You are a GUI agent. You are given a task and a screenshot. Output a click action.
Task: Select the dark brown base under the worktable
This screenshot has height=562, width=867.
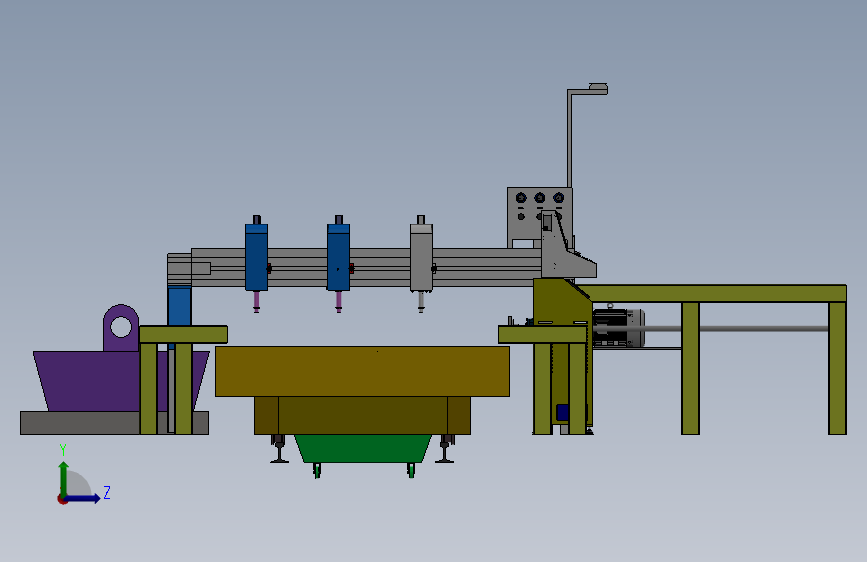pos(362,415)
